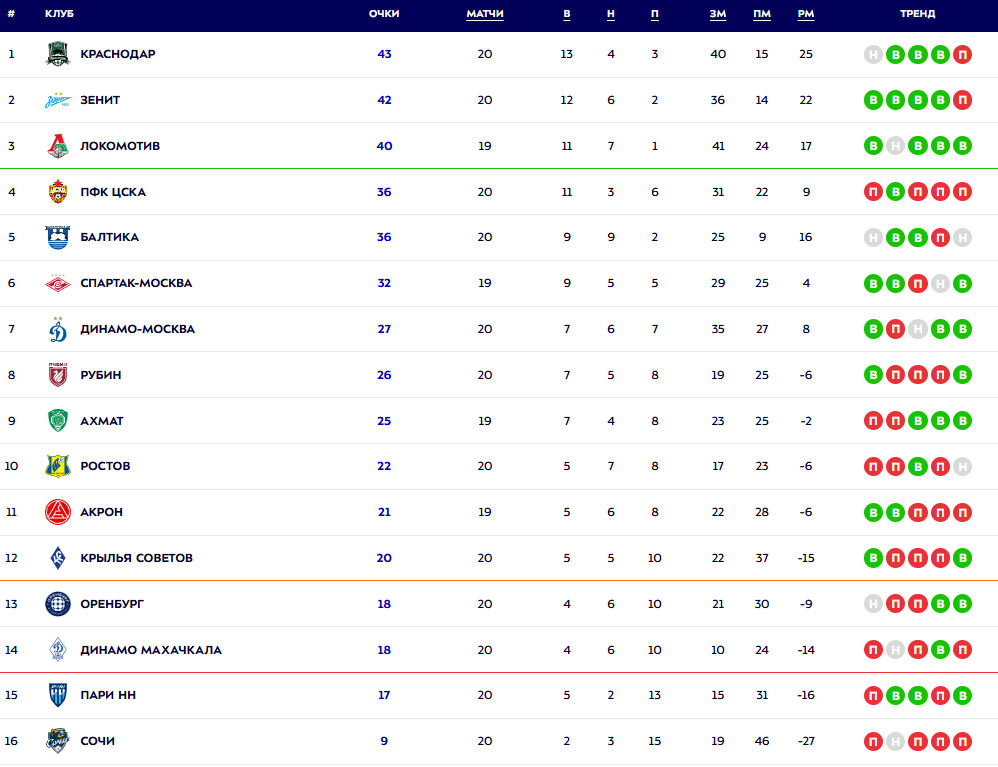Image resolution: width=998 pixels, height=767 pixels.
Task: Click the Akhmat club crest
Action: (58, 421)
